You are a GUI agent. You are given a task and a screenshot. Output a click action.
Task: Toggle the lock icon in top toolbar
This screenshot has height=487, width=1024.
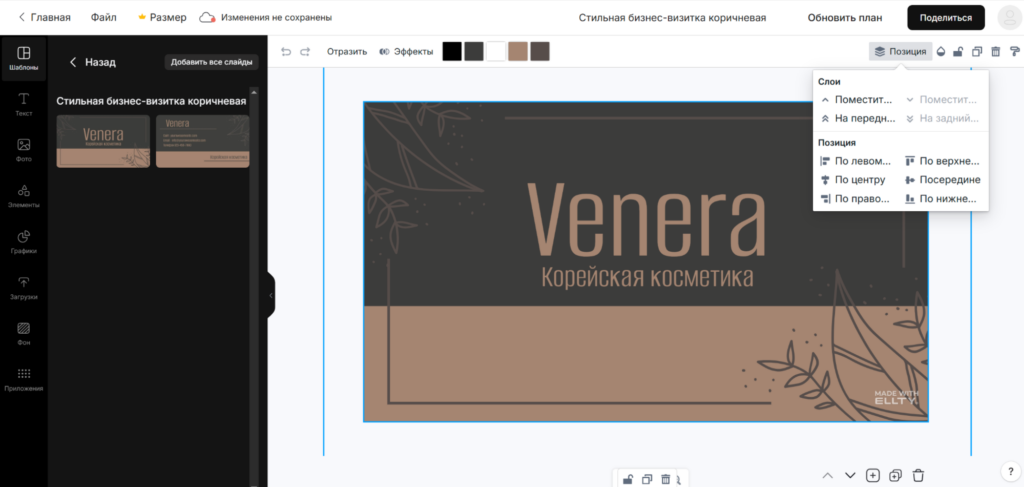[x=958, y=52]
